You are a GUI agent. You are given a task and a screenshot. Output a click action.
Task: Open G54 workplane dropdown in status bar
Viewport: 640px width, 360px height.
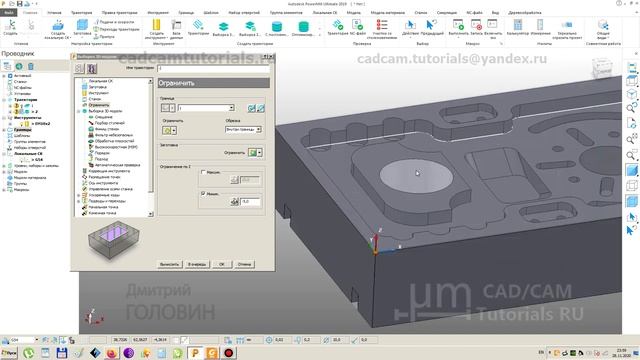pos(36,340)
